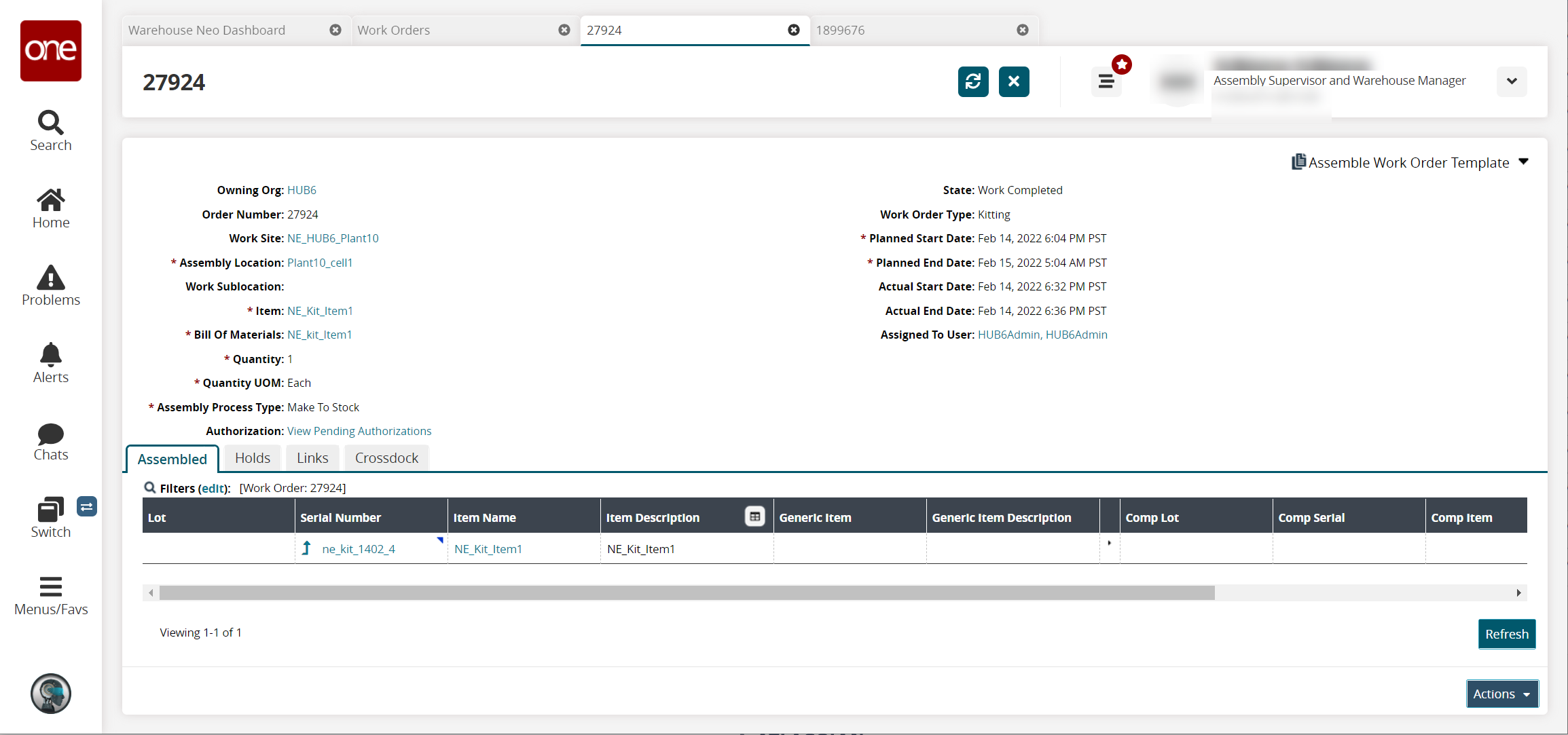This screenshot has height=735, width=1568.
Task: Click the refresh icon next to 27924 title
Action: (972, 81)
